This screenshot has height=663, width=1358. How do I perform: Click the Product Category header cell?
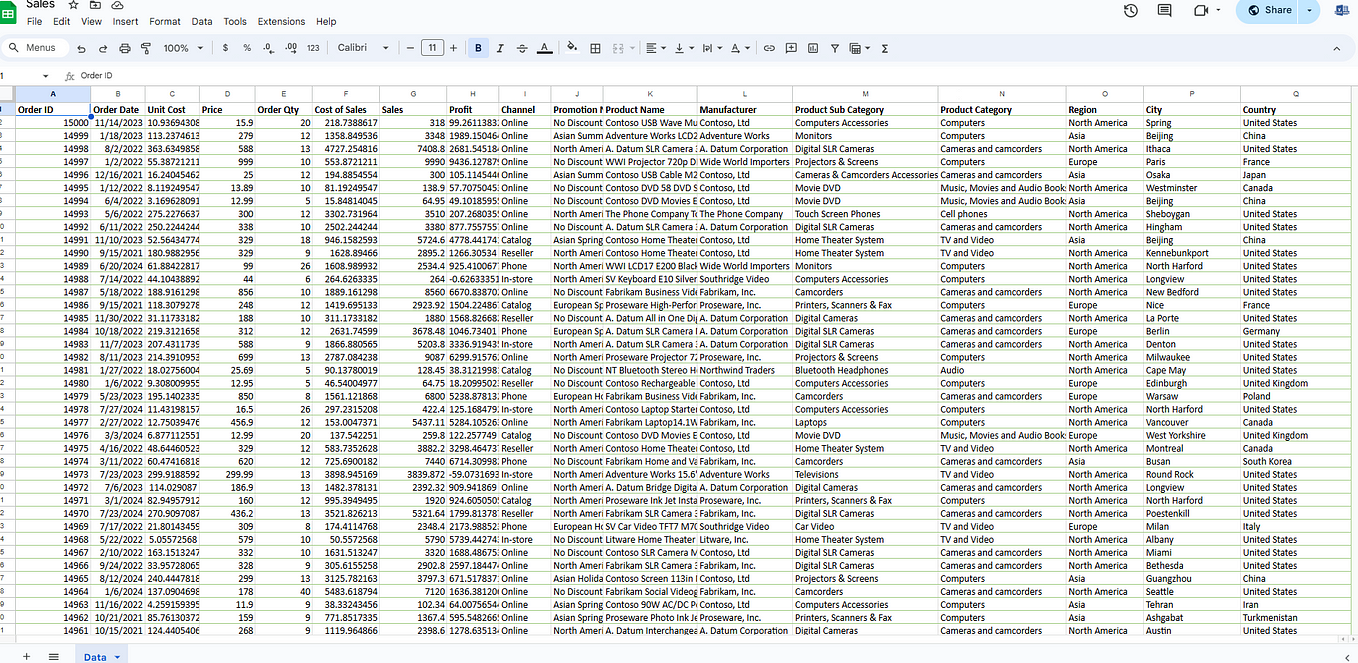[1002, 110]
